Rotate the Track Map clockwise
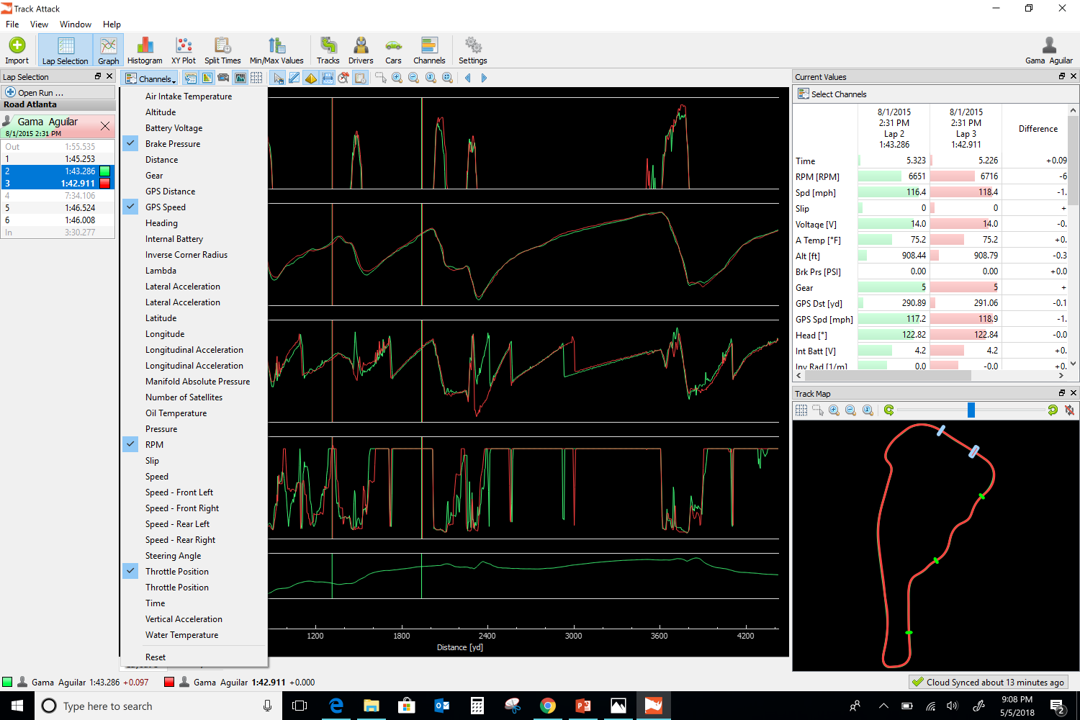 (x=1052, y=410)
